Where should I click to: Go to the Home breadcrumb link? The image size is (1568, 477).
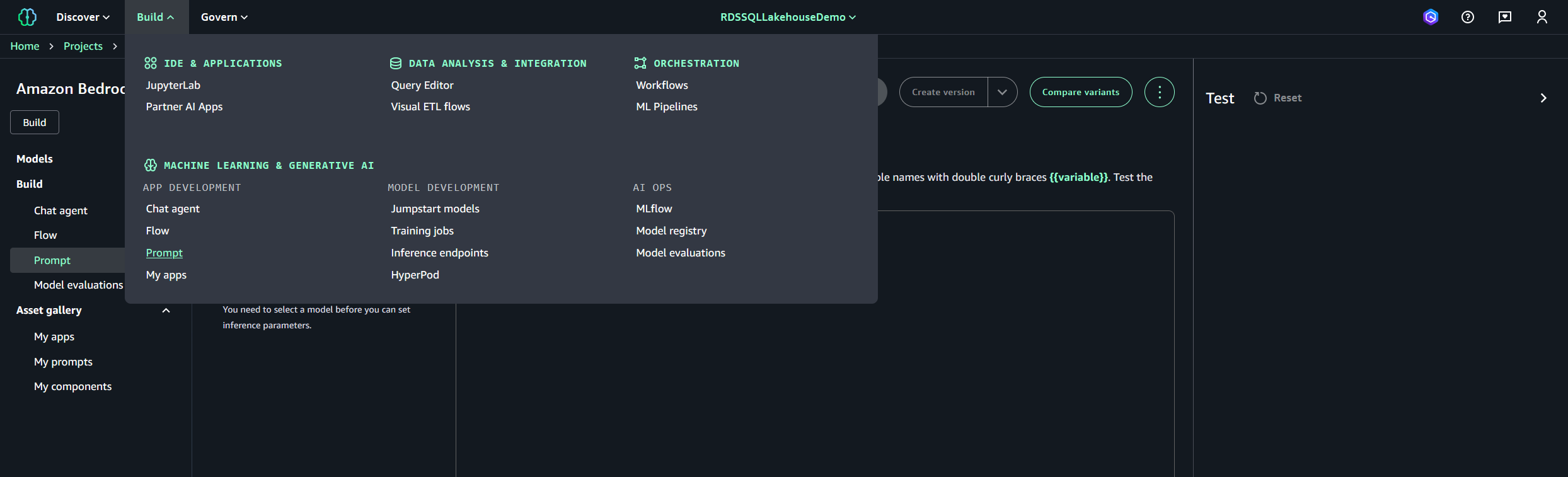click(x=25, y=46)
